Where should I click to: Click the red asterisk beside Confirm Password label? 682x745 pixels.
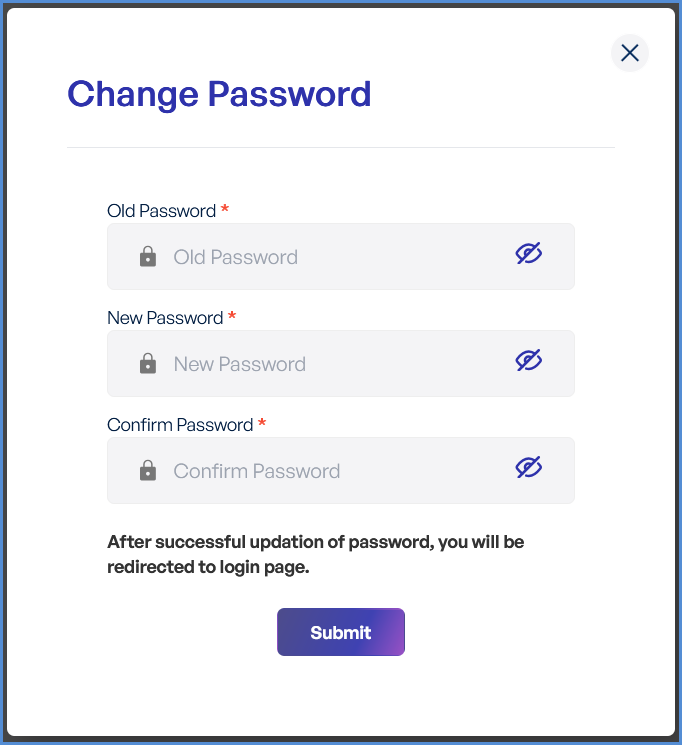262,424
